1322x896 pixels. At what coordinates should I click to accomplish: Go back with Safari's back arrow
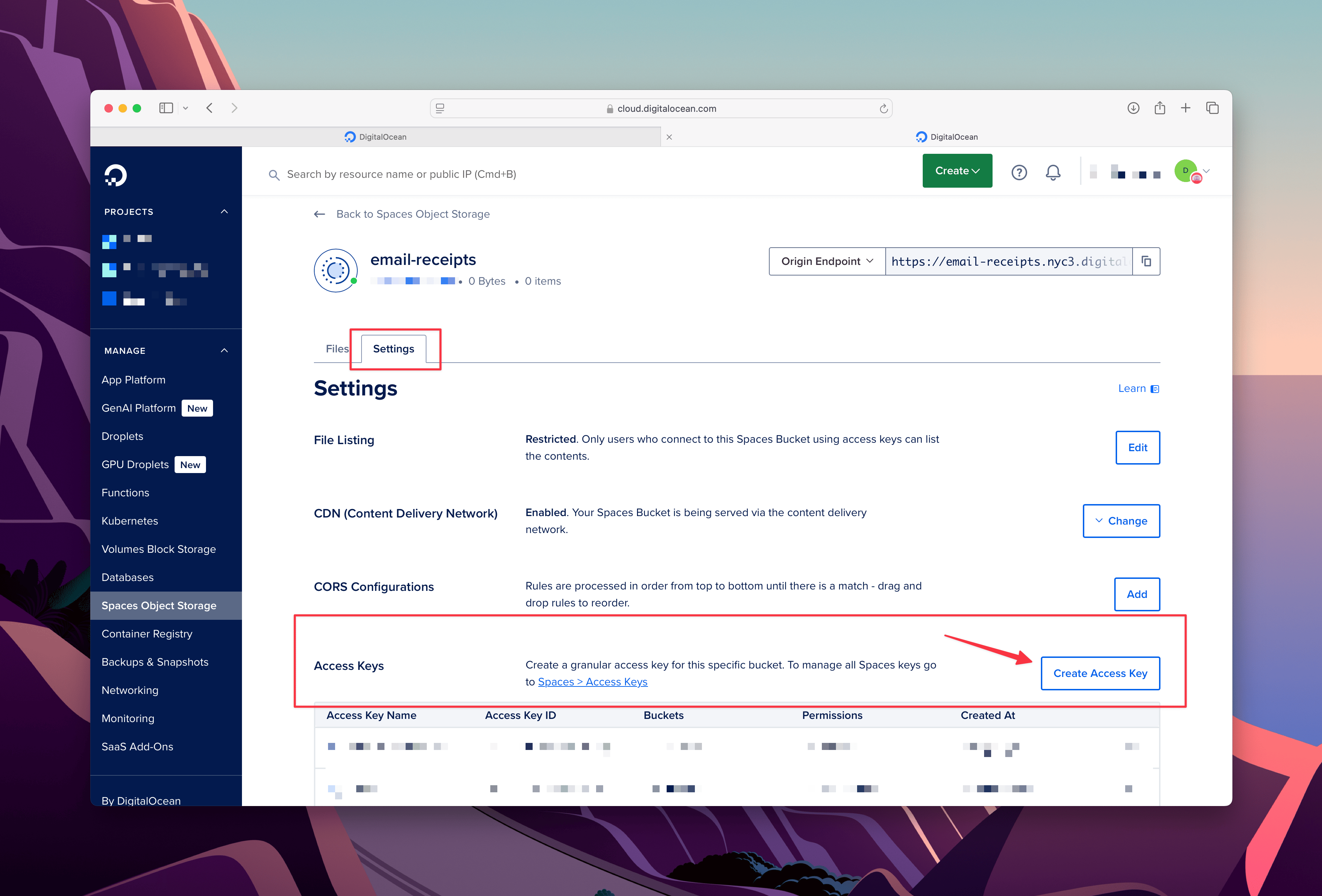click(209, 108)
